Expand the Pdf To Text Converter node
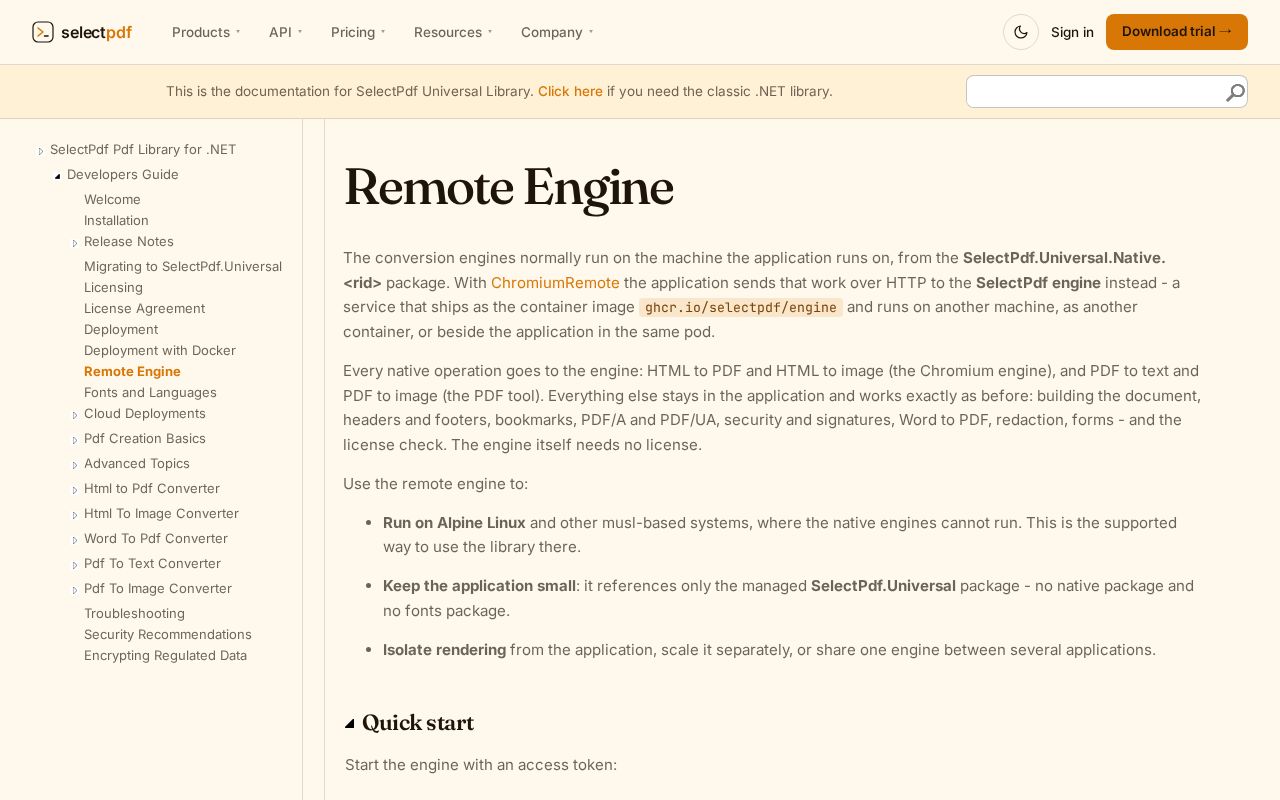1280x800 pixels. 75,565
